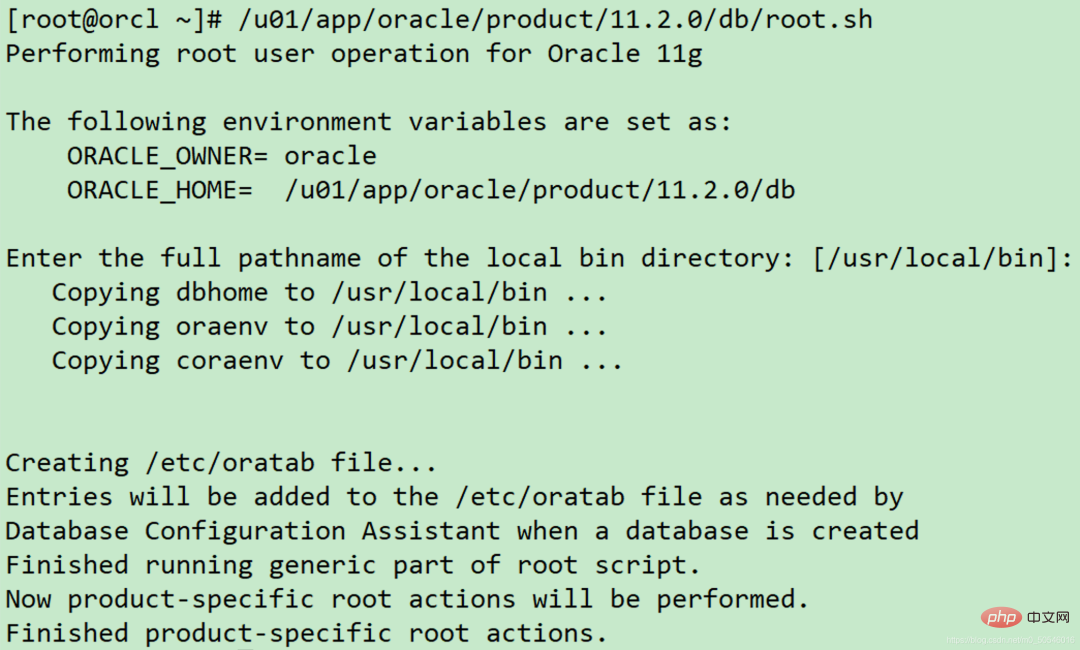Click the [root@orcl ~]# shell prompt
This screenshot has width=1080, height=650.
pyautogui.click(x=114, y=19)
